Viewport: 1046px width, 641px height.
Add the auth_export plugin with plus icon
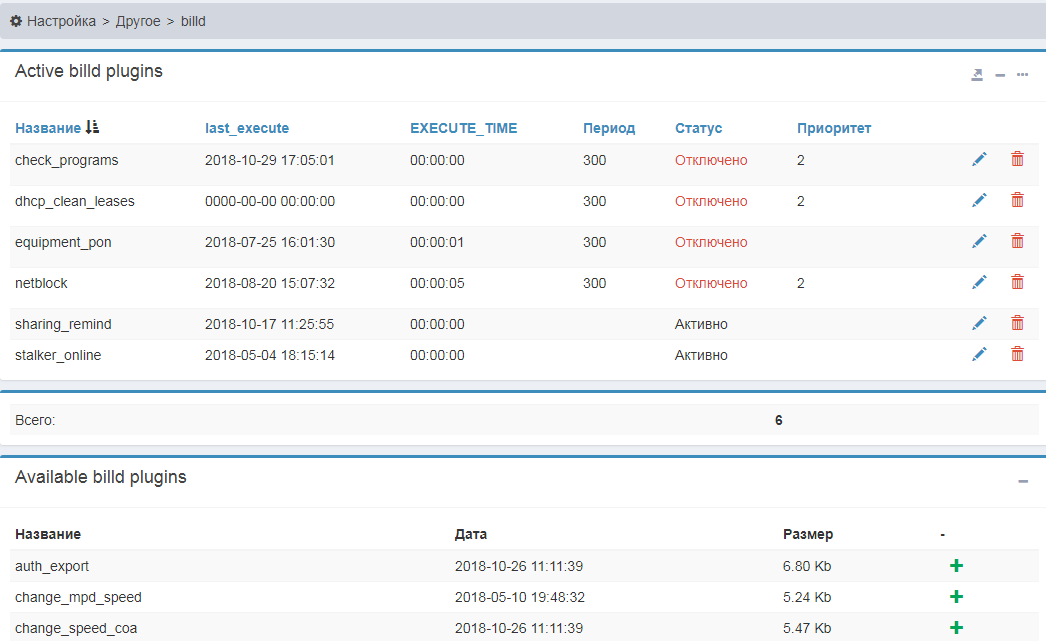[x=956, y=566]
